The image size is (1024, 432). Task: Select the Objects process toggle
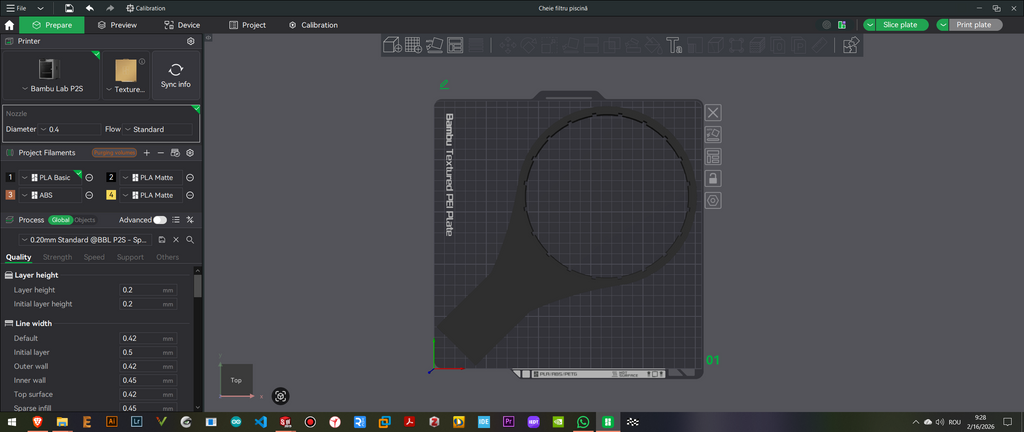coord(84,220)
